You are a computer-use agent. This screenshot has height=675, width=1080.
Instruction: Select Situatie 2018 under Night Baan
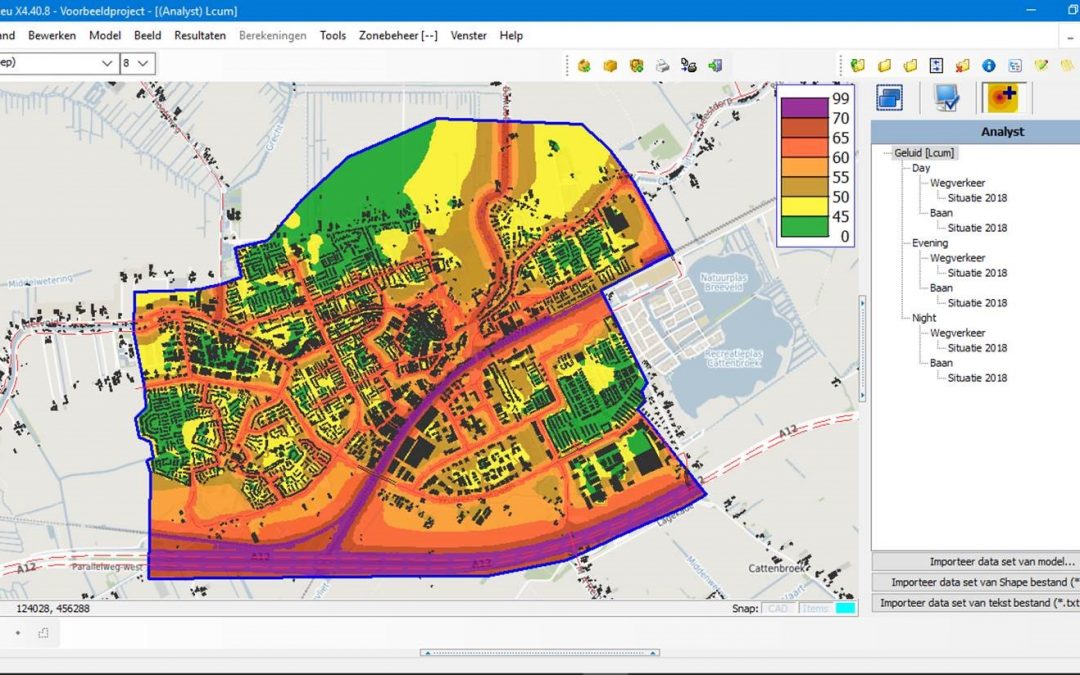pos(977,378)
